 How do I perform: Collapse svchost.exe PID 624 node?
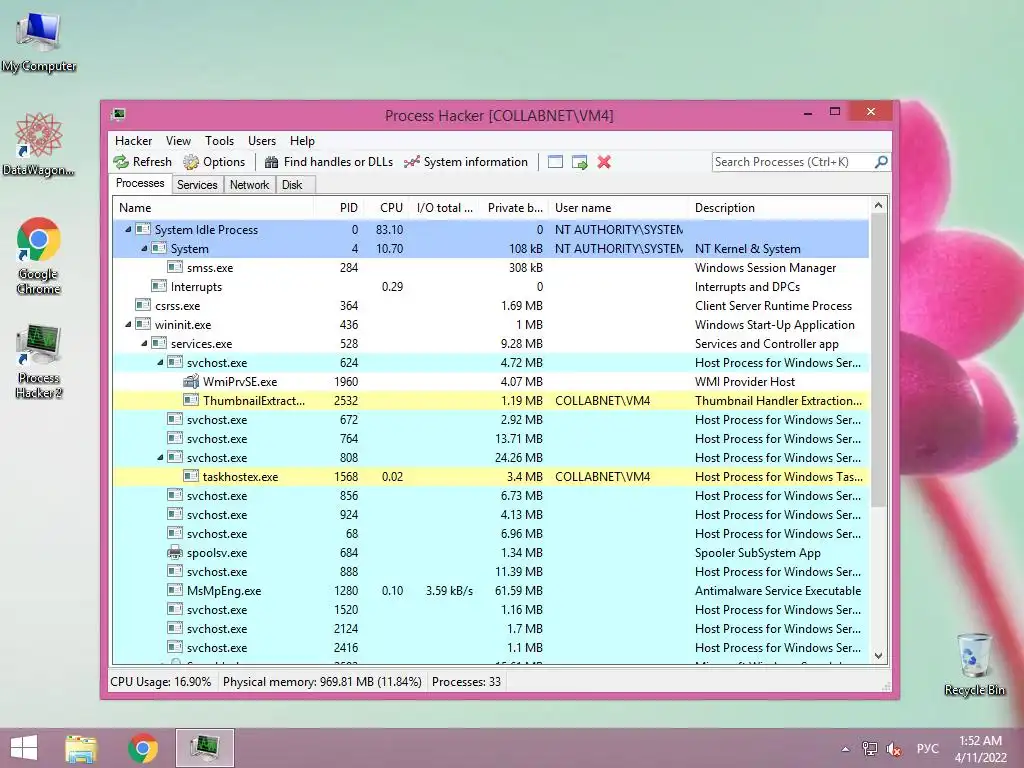pyautogui.click(x=160, y=362)
